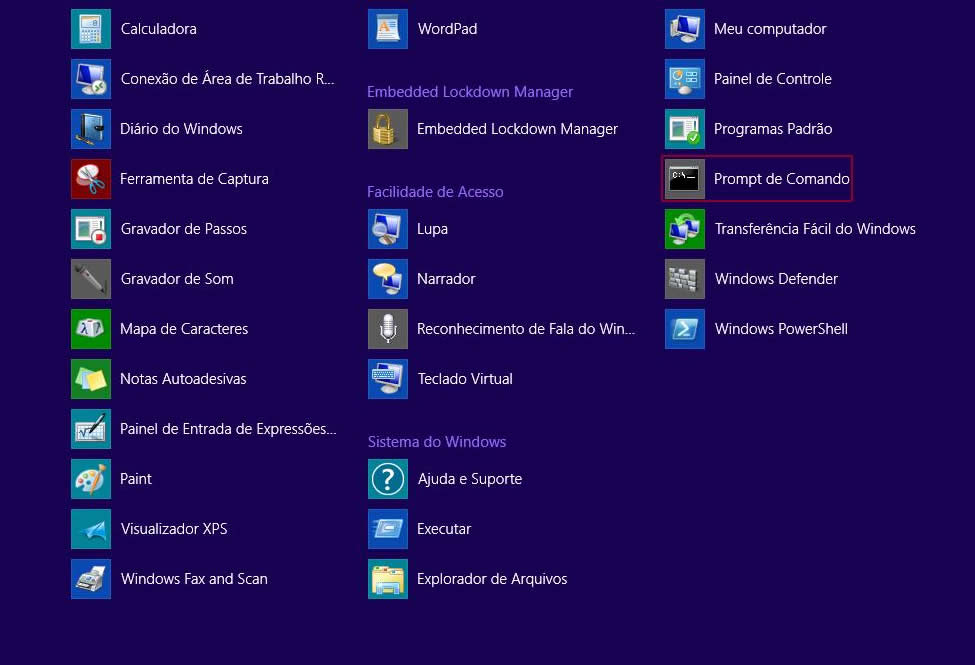Image resolution: width=975 pixels, height=665 pixels.
Task: Launch Ferramenta de Captura scissors icon
Action: coord(91,179)
